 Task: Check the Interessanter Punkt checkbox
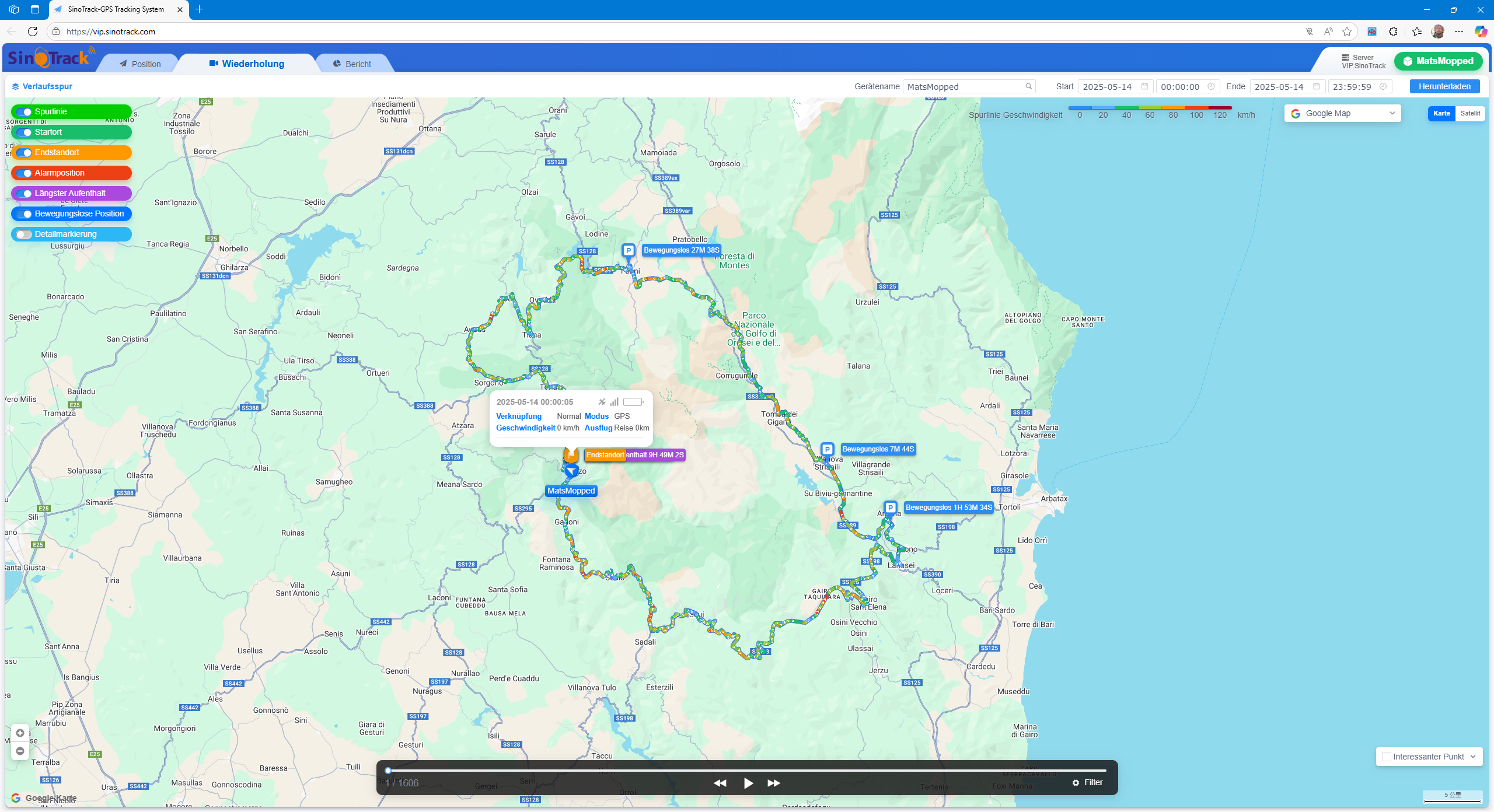pos(1387,757)
